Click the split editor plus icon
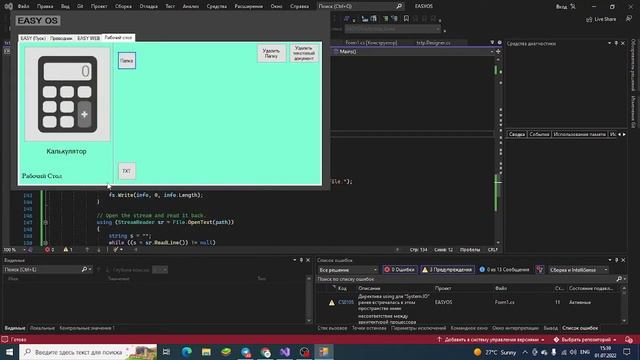 click(x=498, y=51)
